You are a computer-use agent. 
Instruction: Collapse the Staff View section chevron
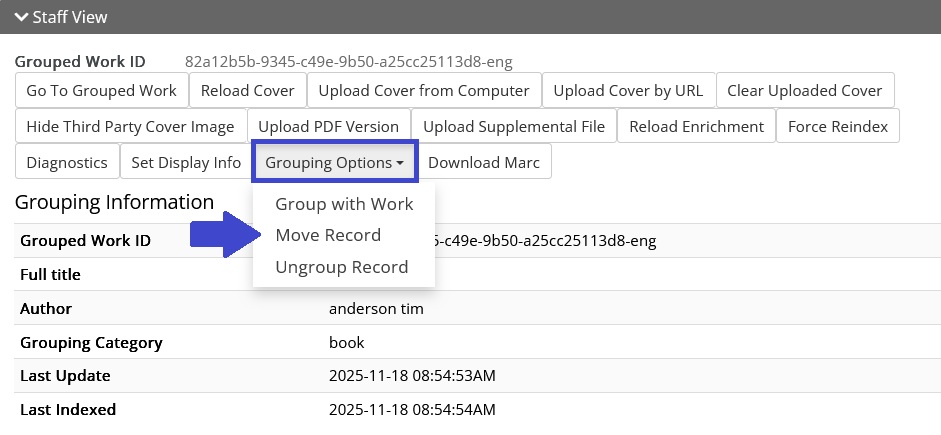tap(20, 17)
